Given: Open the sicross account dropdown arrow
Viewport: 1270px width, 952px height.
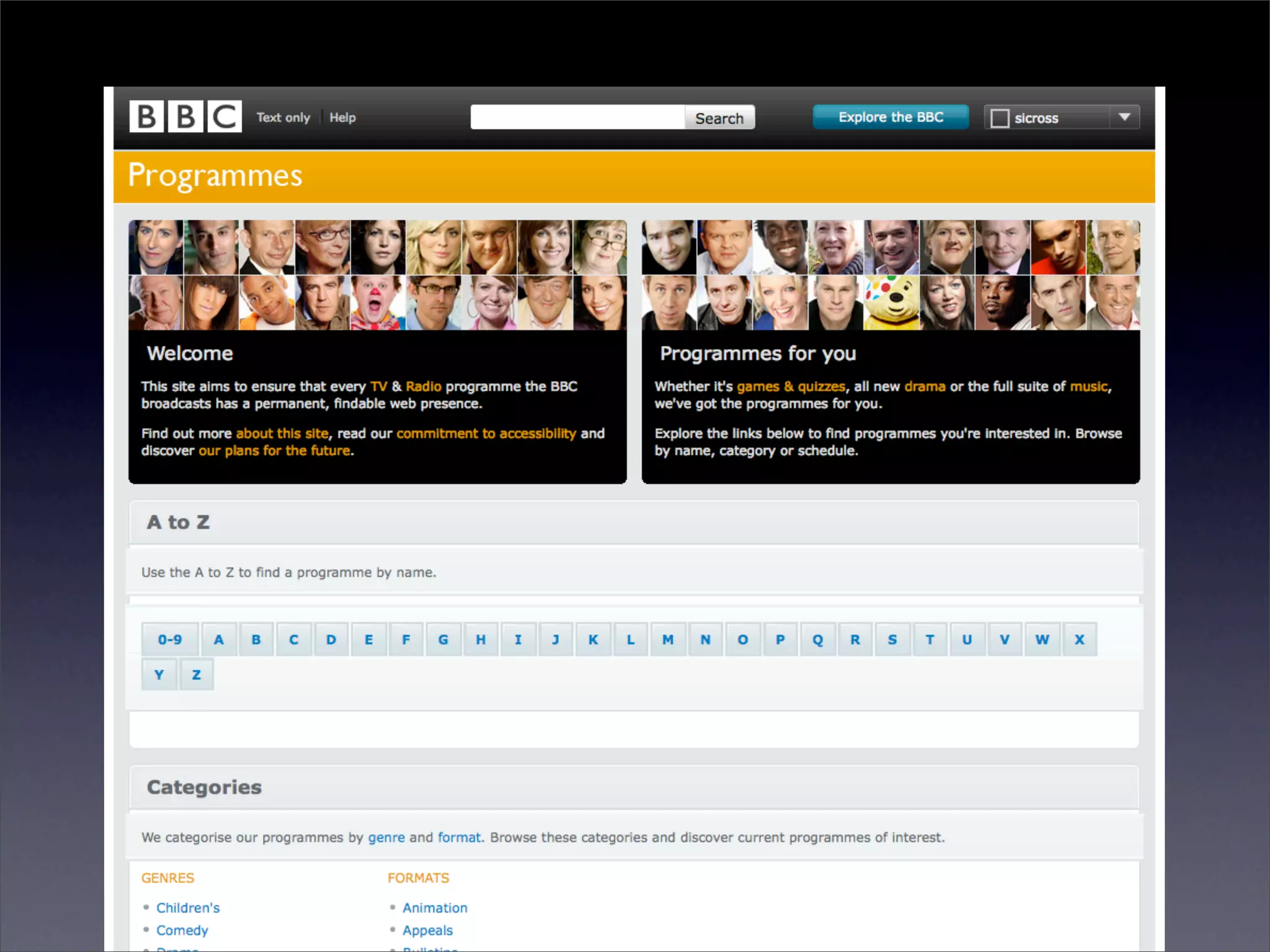Looking at the screenshot, I should (1124, 117).
